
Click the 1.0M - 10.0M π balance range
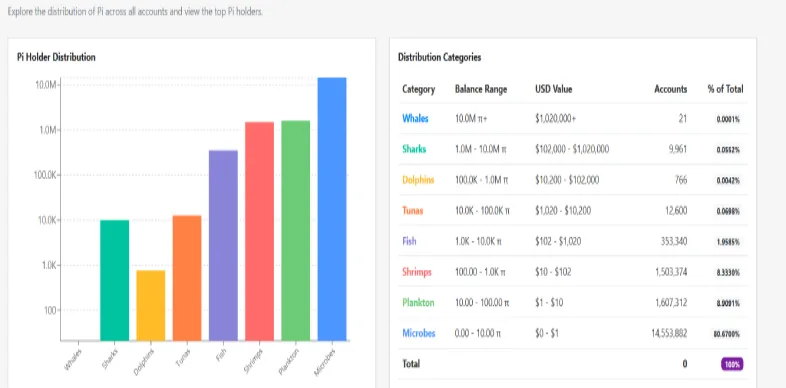[481, 149]
